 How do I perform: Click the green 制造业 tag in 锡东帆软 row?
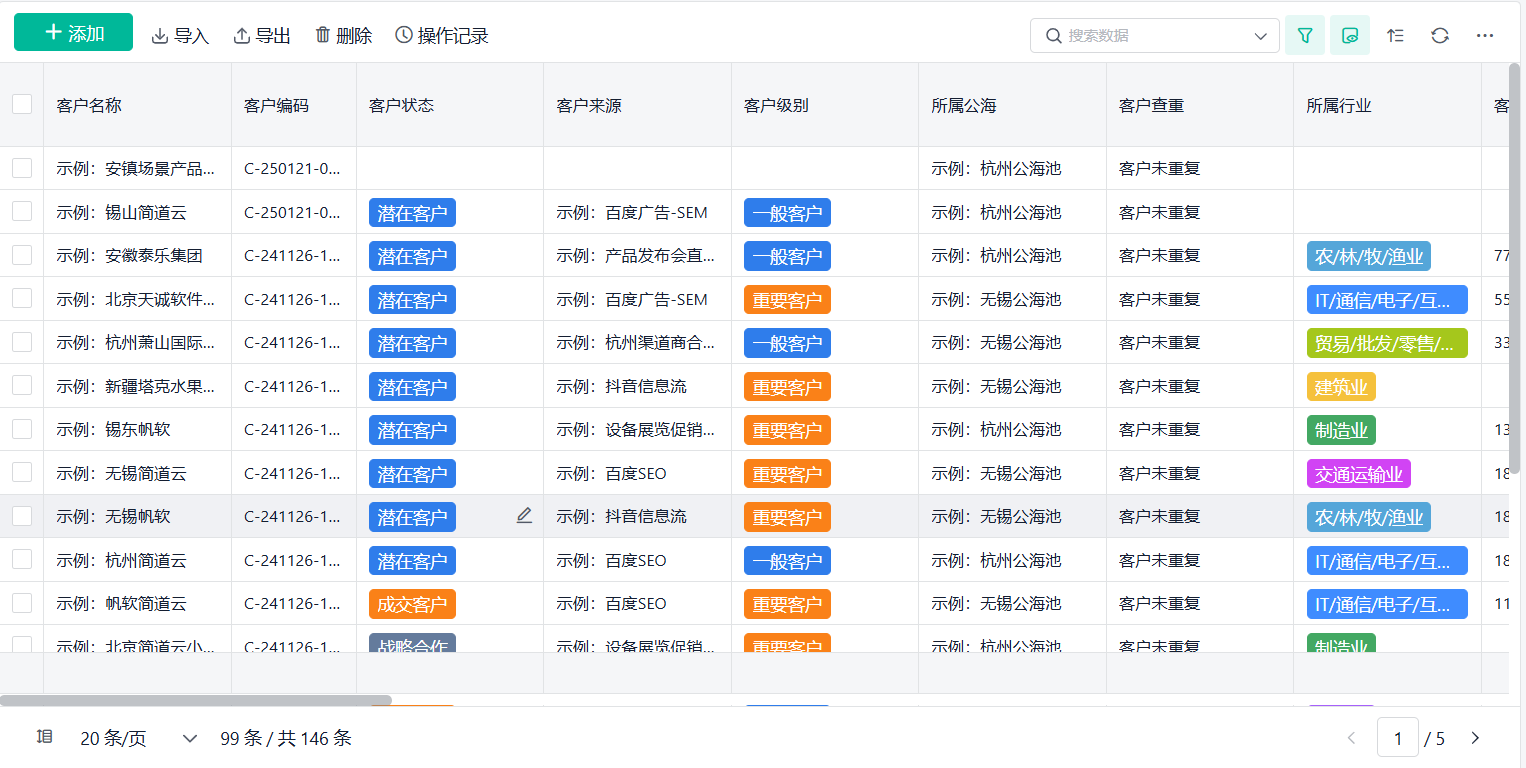pos(1341,430)
